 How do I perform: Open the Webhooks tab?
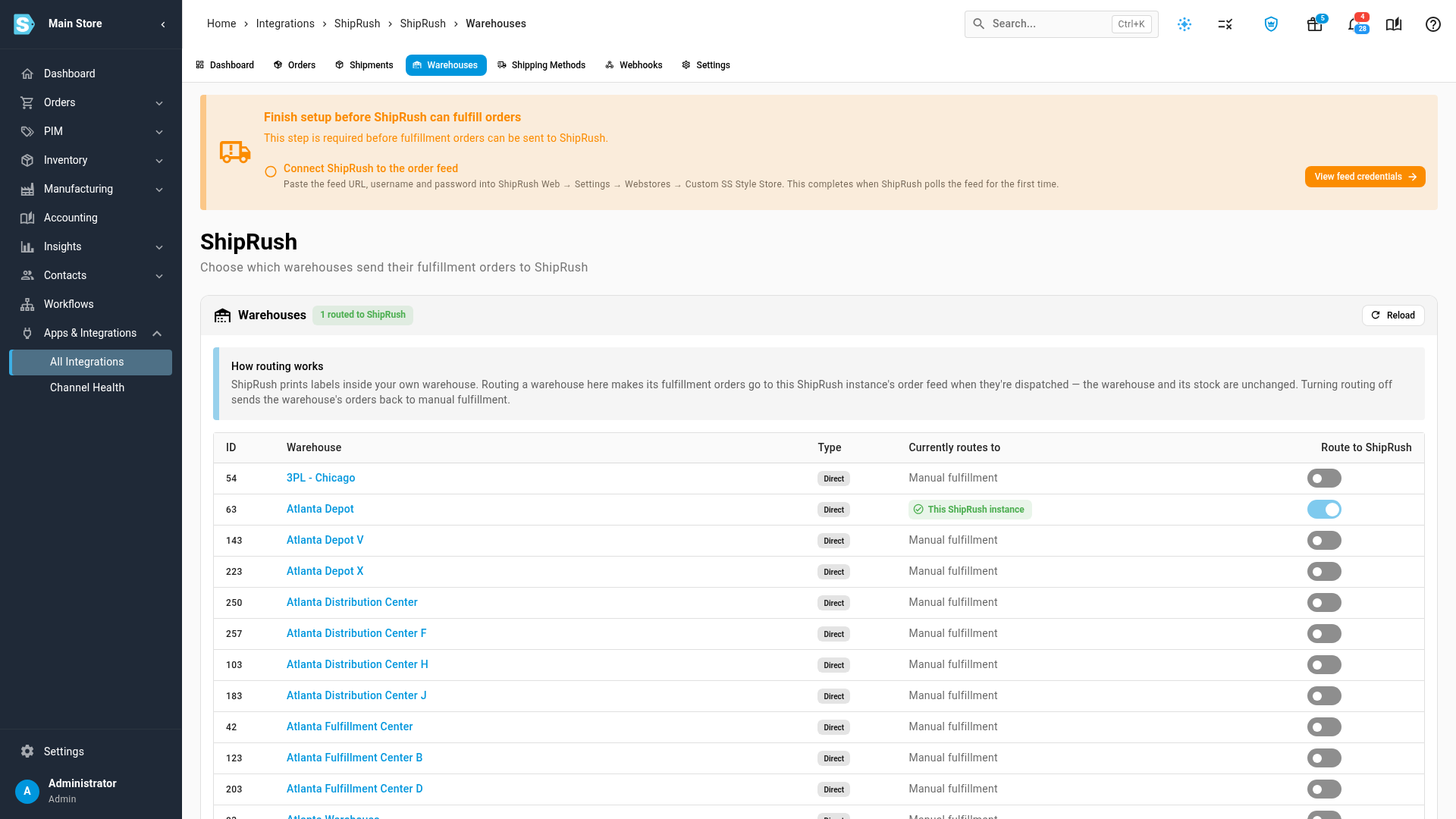pyautogui.click(x=634, y=65)
